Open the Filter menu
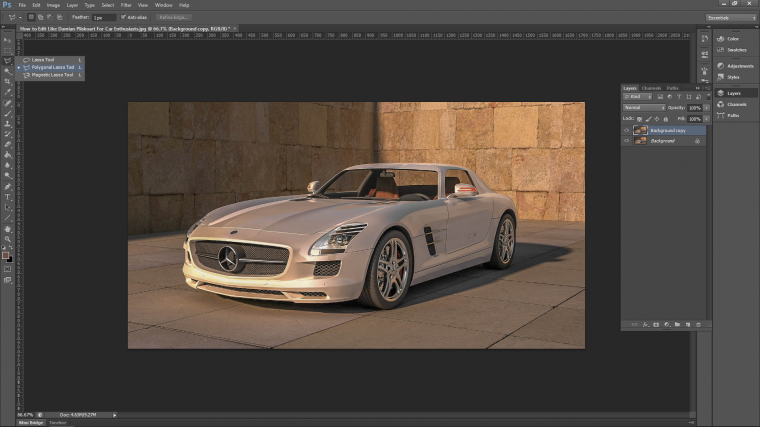Screen dimensions: 760x427 (x=126, y=5)
